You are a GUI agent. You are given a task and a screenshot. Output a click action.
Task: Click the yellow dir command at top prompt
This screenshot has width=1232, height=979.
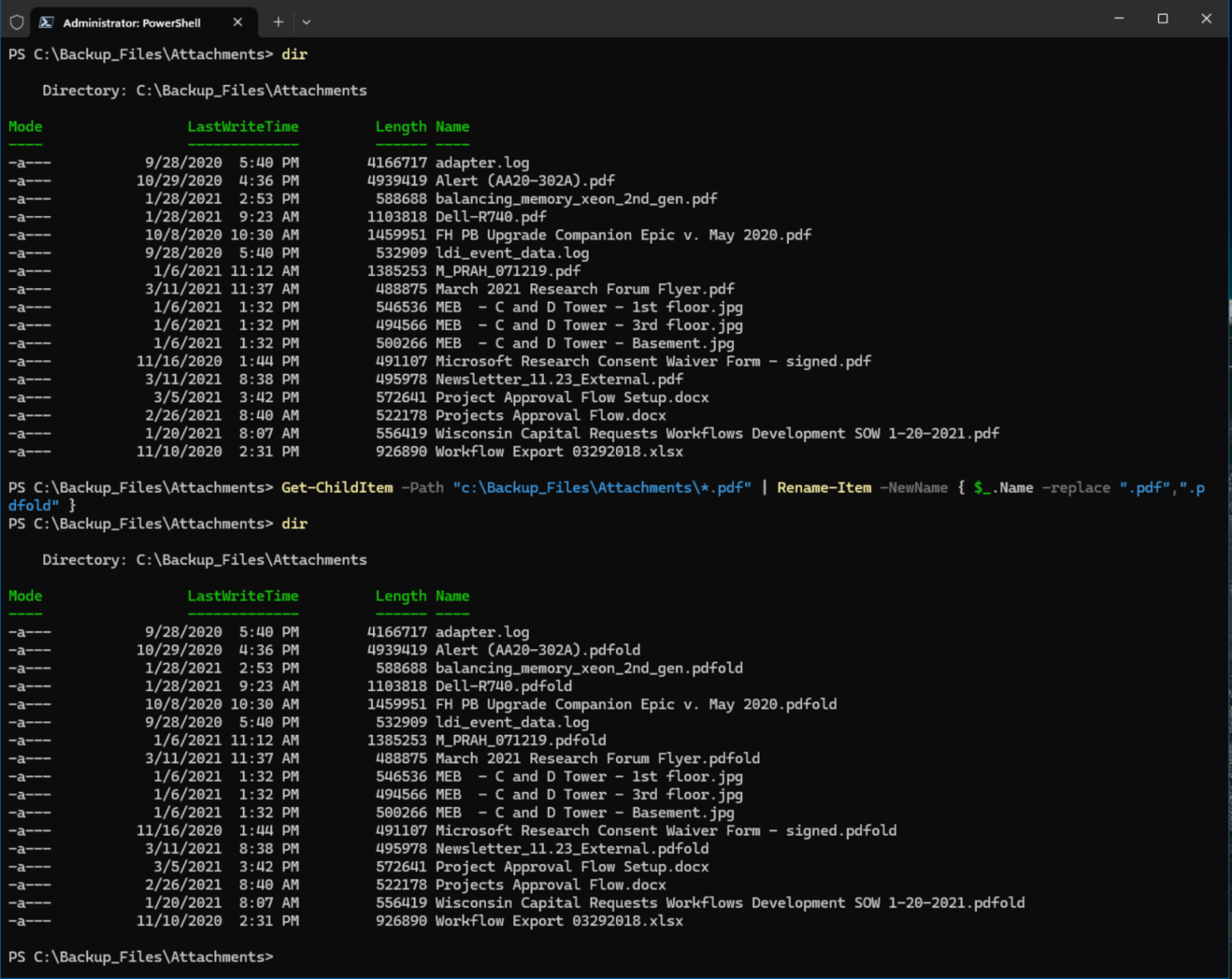point(294,54)
